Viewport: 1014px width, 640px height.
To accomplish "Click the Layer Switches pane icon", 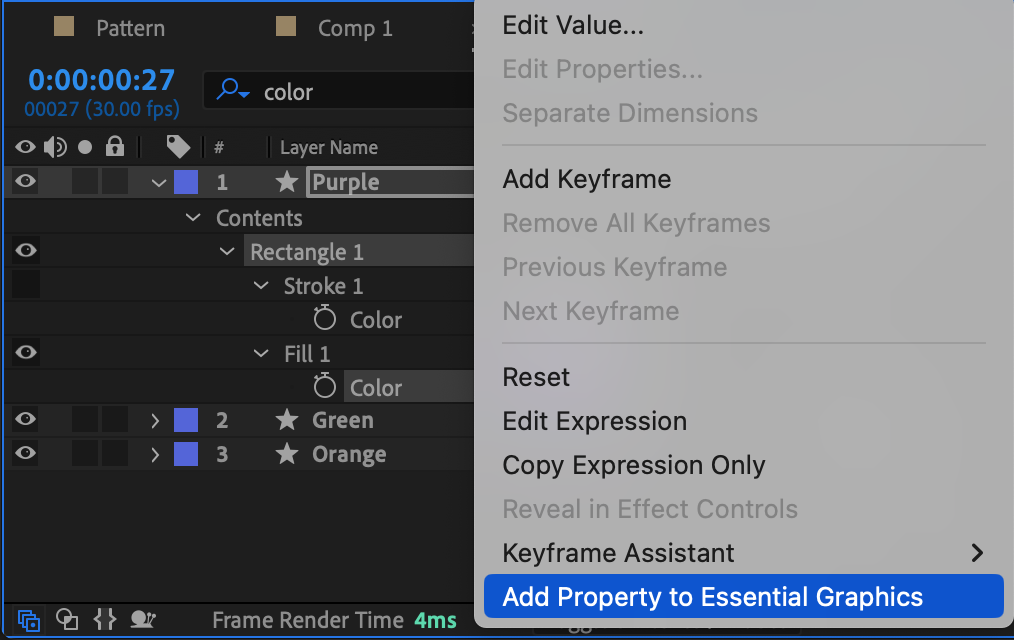I will tap(29, 620).
